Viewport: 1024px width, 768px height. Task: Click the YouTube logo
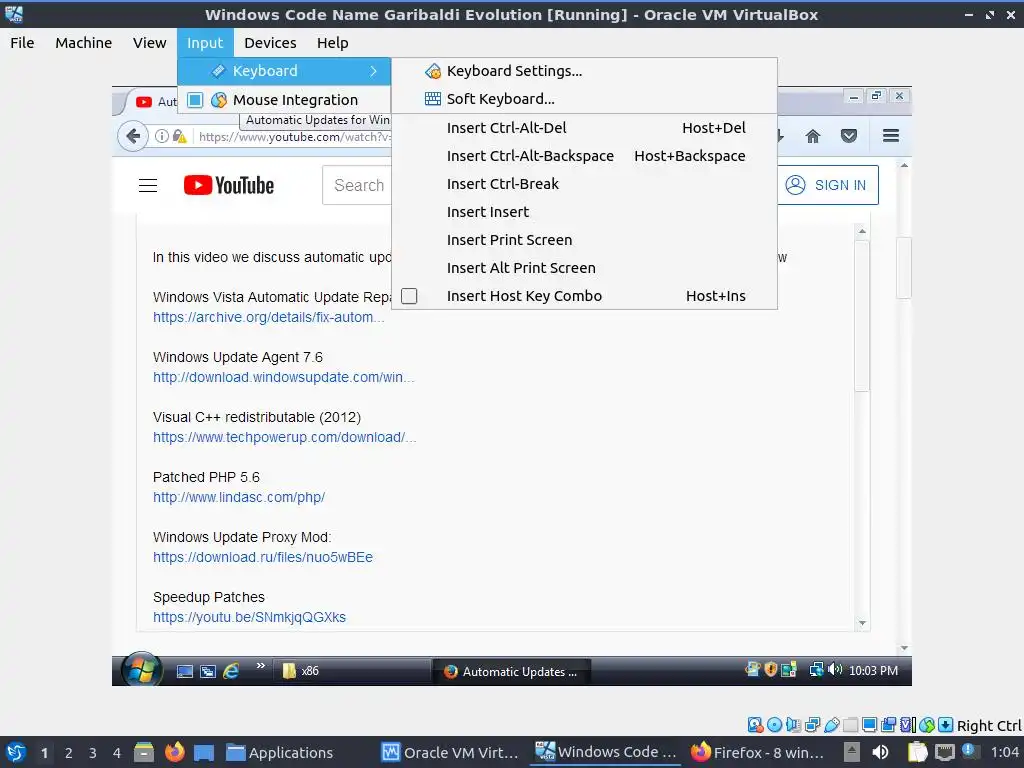(x=229, y=185)
